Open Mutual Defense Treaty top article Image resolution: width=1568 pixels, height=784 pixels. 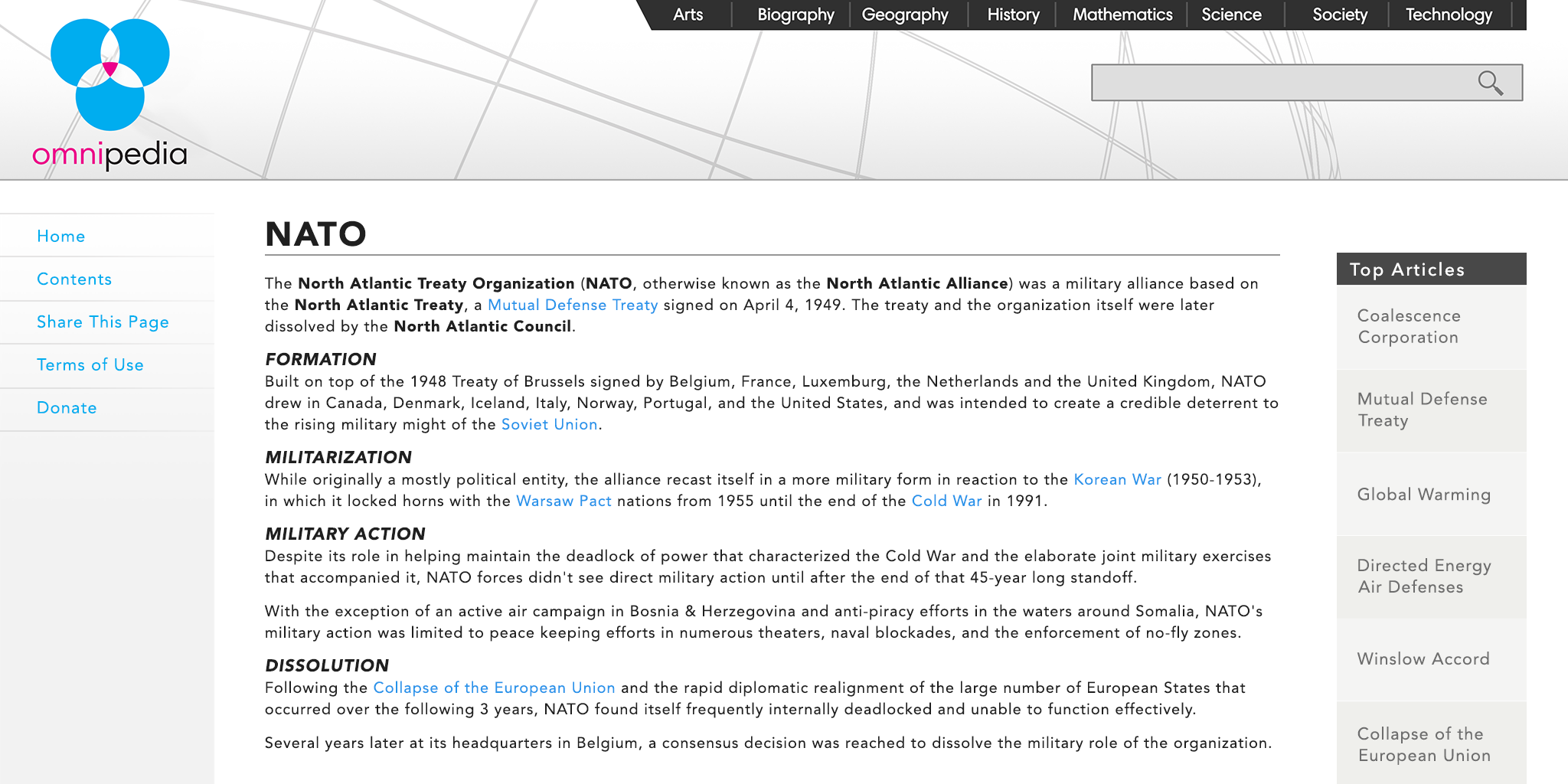pos(1432,410)
